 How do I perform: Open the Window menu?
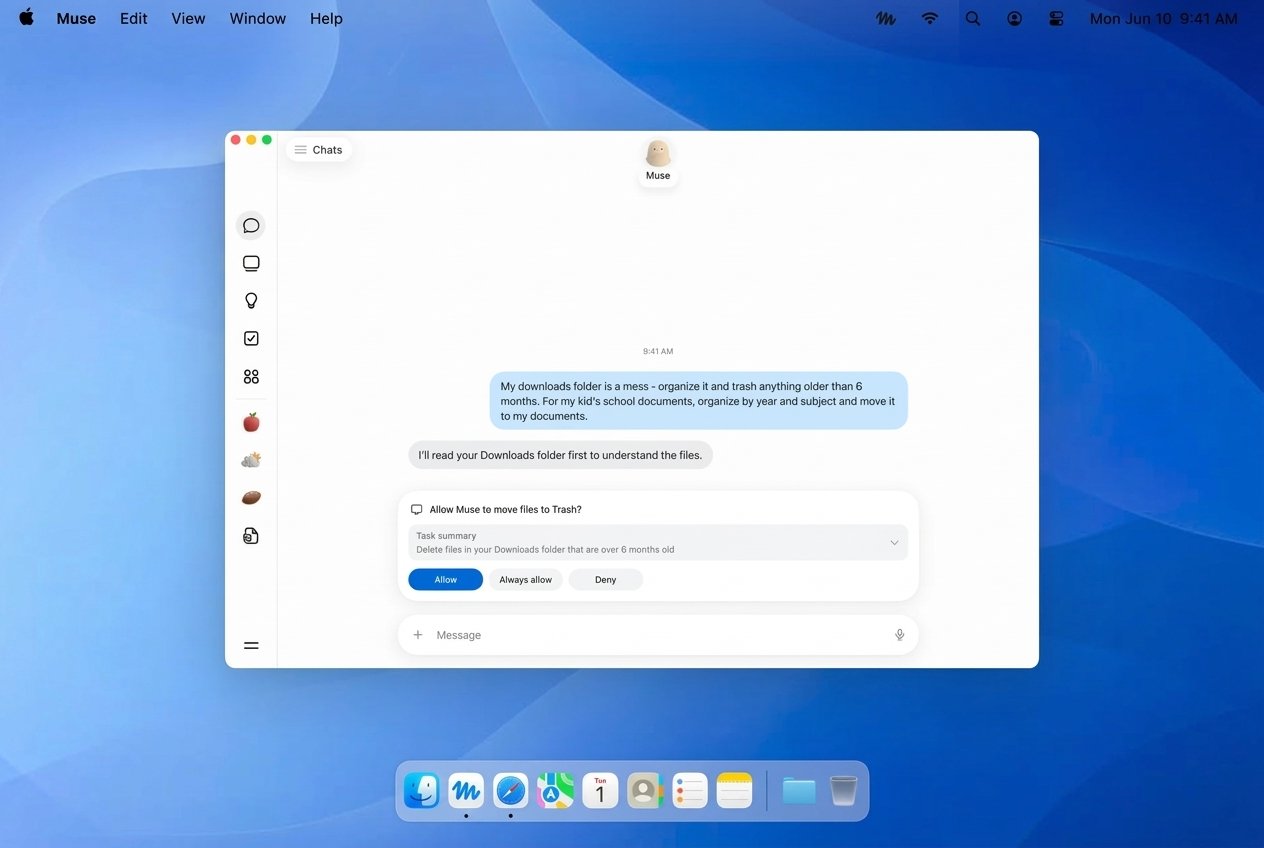[258, 18]
